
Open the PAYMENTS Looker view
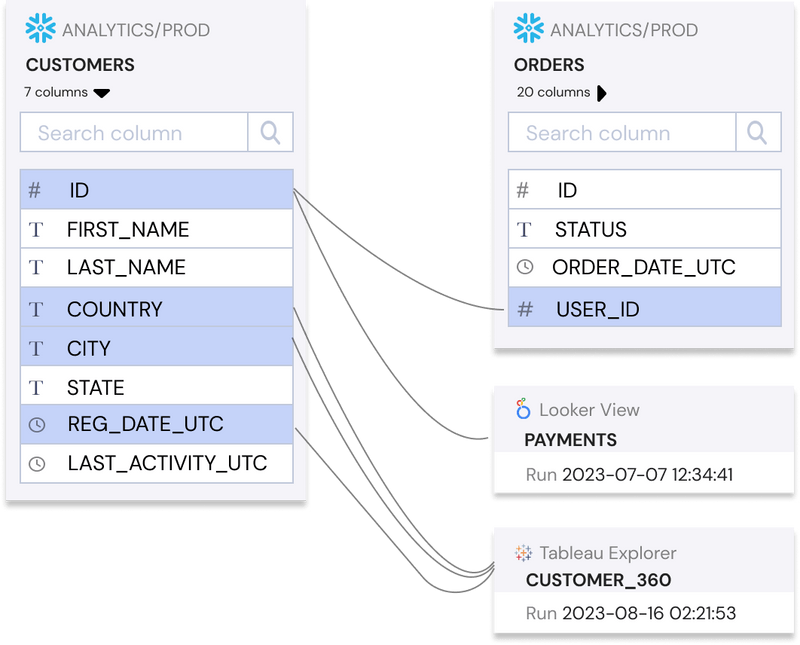click(569, 439)
